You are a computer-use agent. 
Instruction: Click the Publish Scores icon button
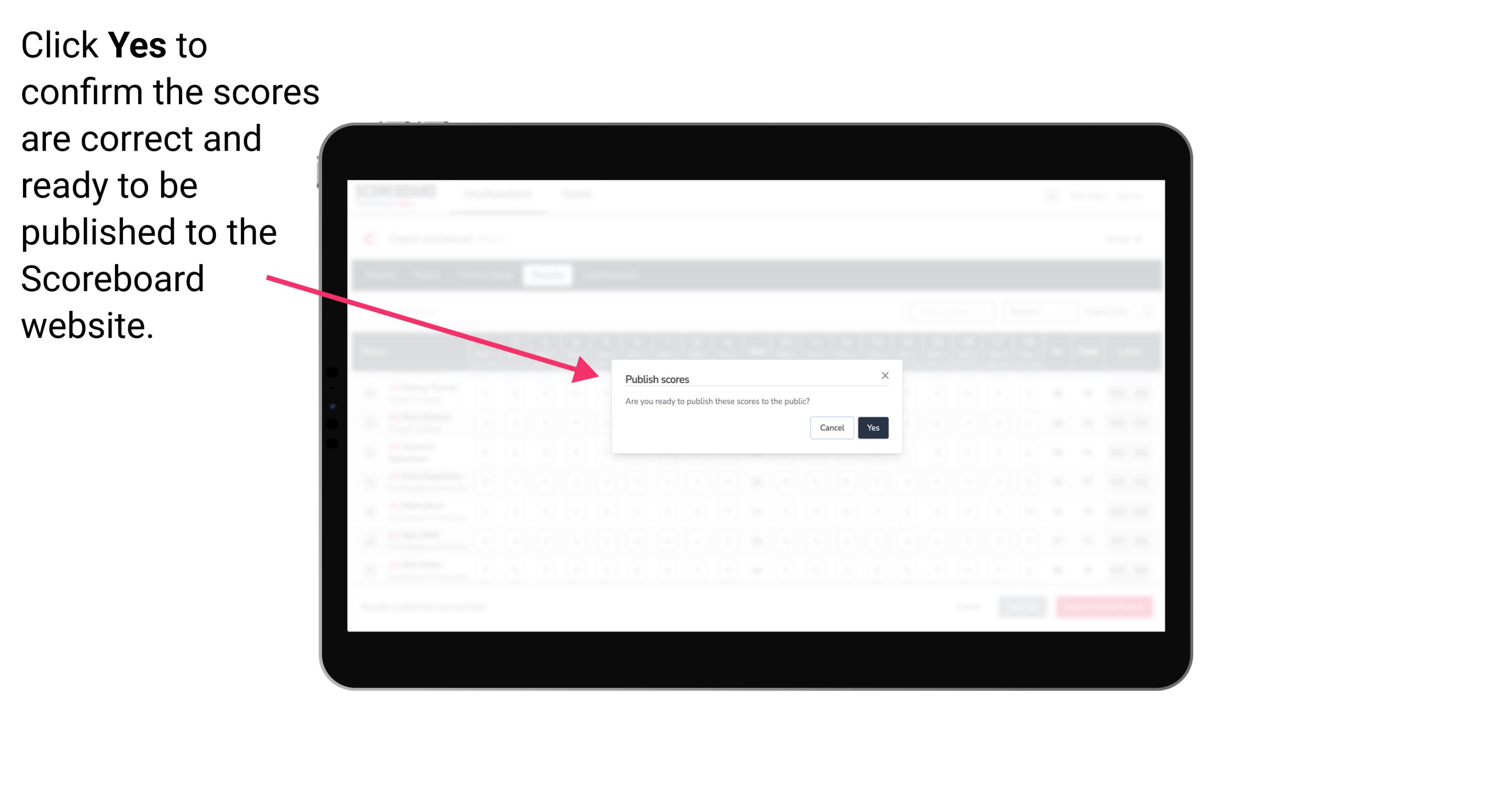click(871, 427)
